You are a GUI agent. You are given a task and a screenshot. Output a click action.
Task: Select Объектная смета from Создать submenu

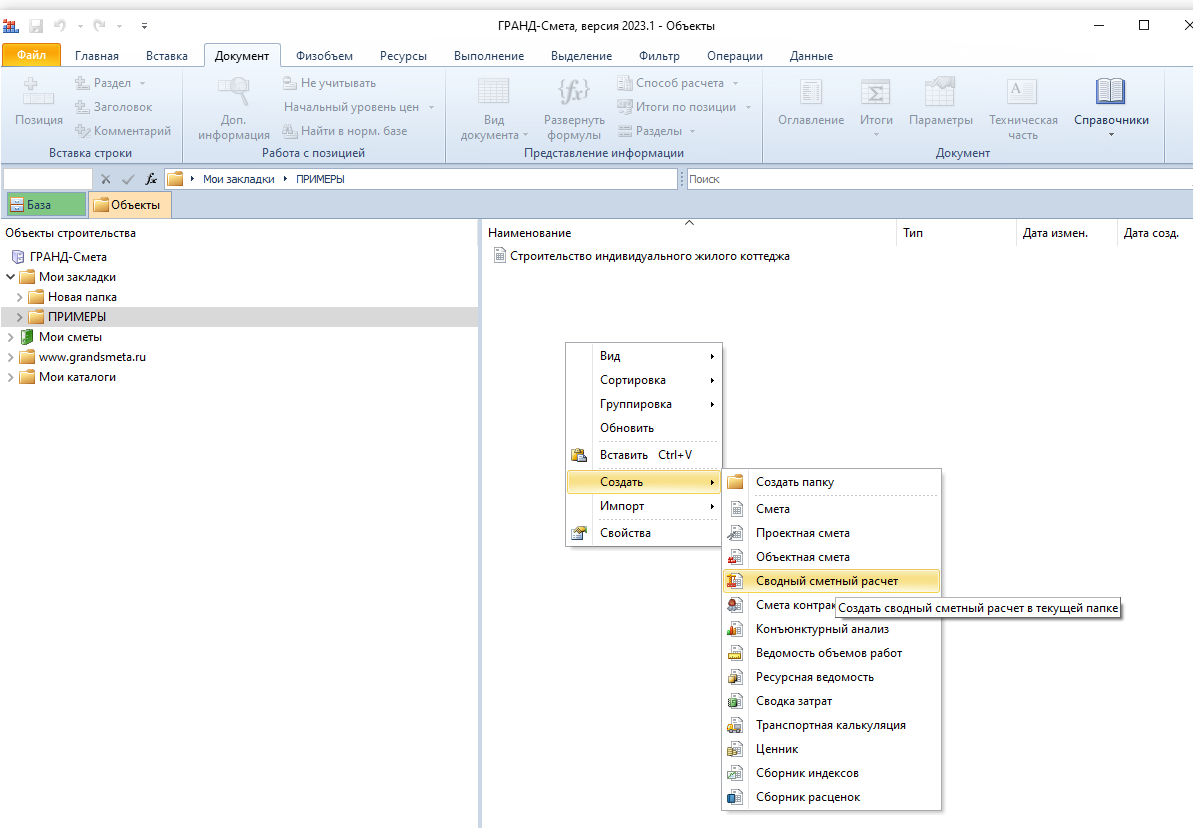(x=831, y=557)
